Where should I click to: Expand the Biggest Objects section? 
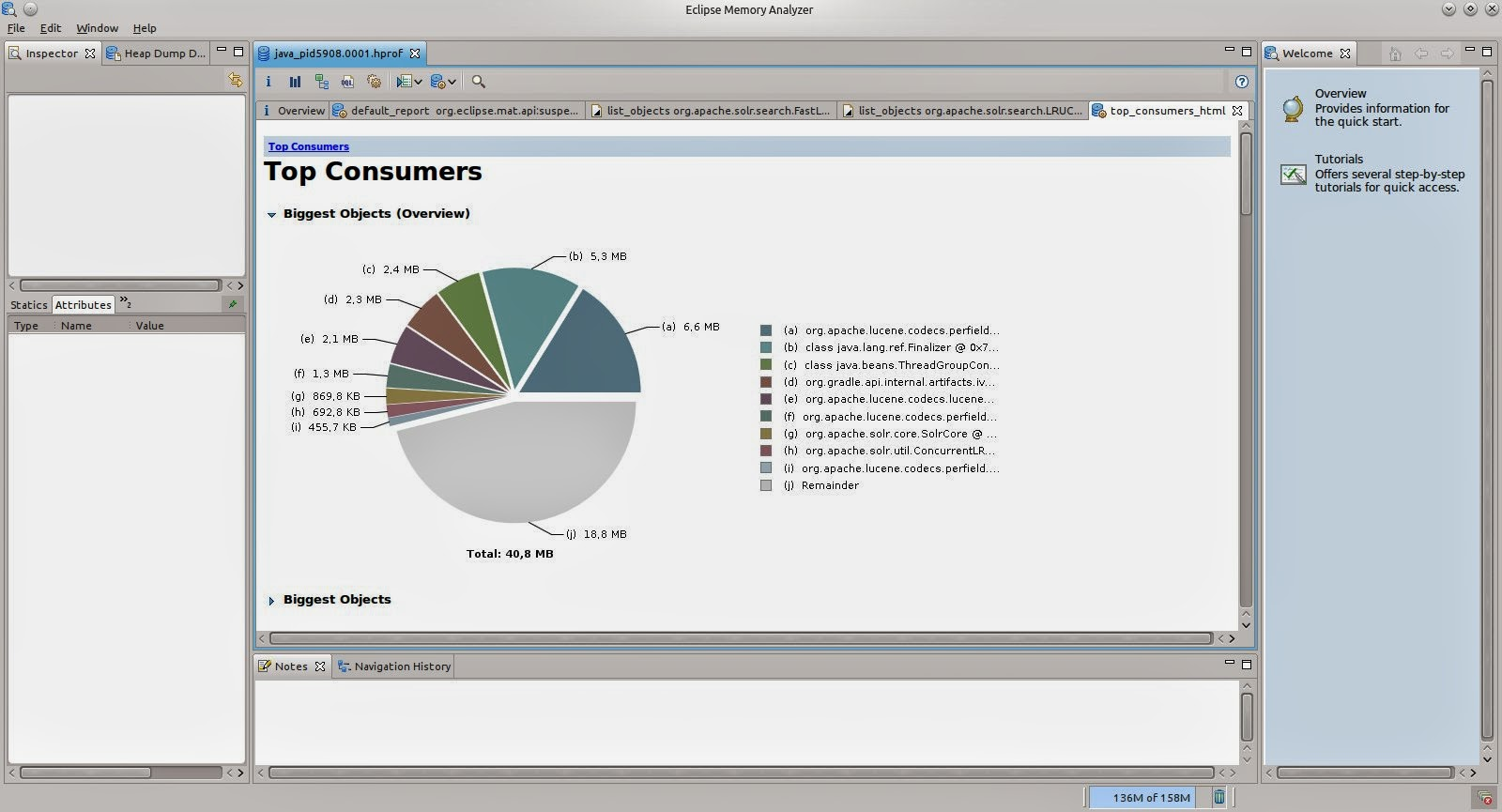click(x=272, y=601)
